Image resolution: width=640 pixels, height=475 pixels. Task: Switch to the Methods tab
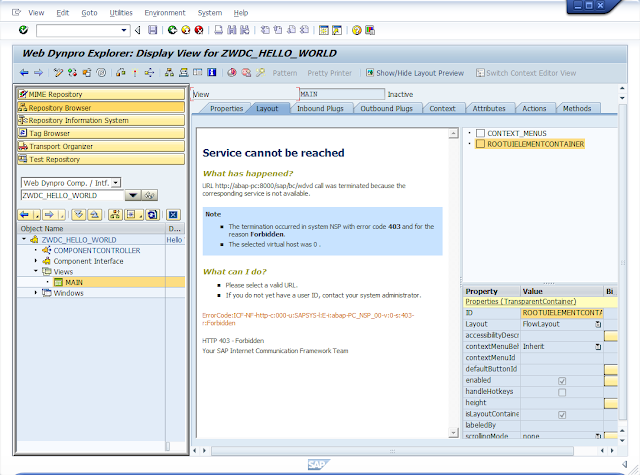click(577, 109)
